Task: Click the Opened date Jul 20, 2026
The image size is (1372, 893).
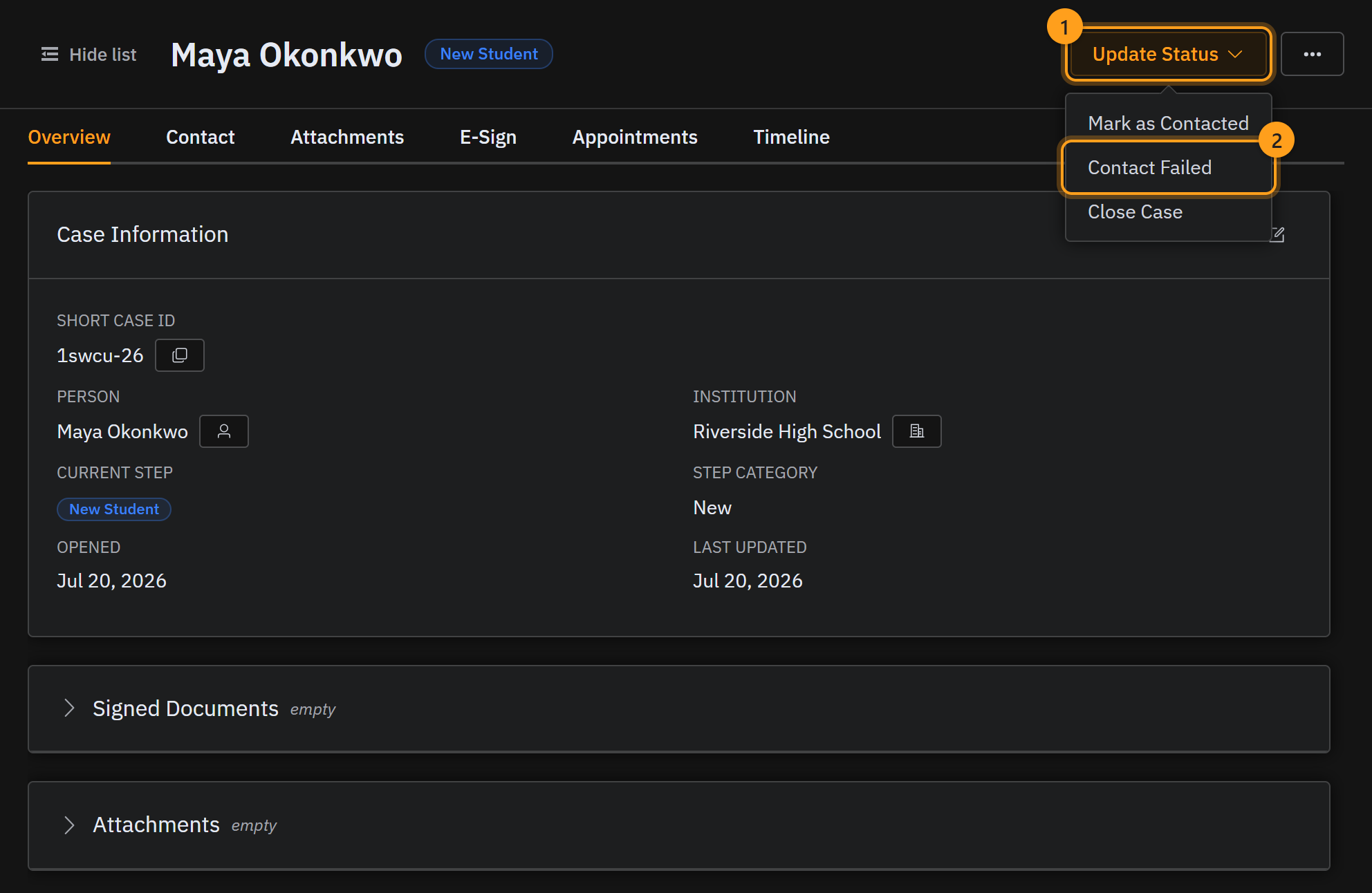Action: click(x=111, y=581)
